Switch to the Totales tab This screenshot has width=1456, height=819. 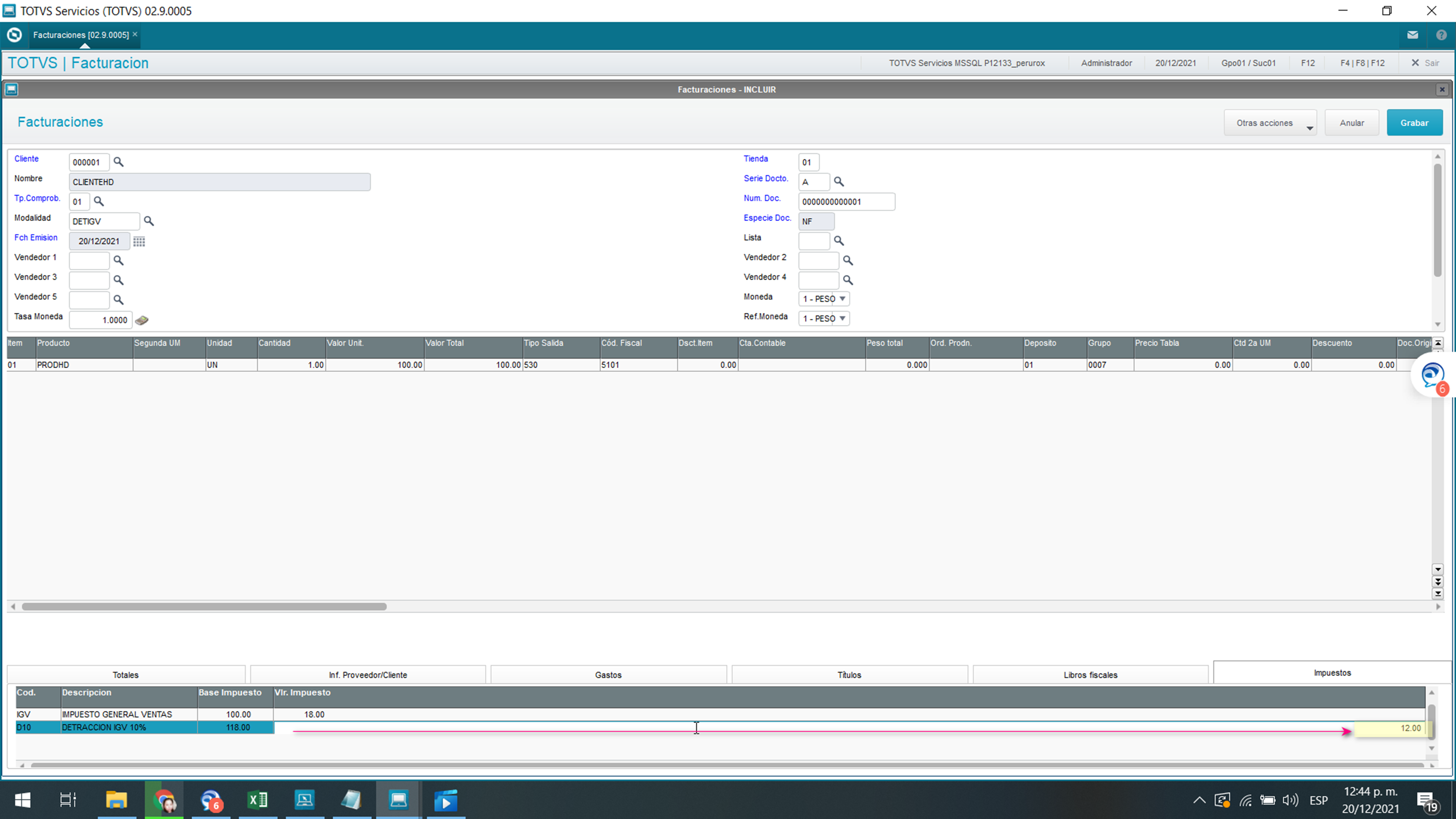coord(126,675)
